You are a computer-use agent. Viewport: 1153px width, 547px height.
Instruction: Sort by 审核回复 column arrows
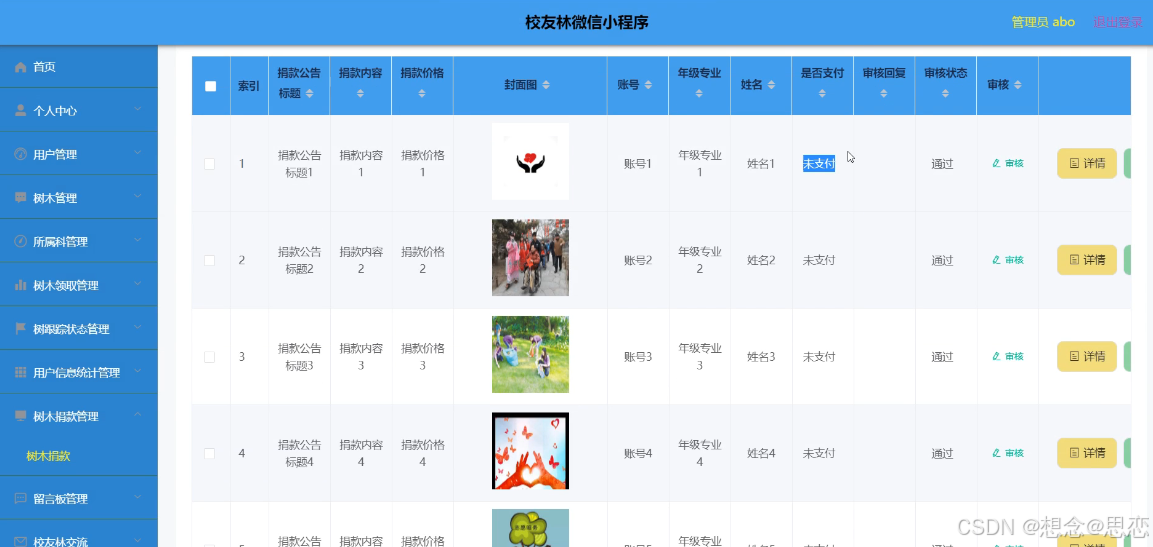point(884,93)
